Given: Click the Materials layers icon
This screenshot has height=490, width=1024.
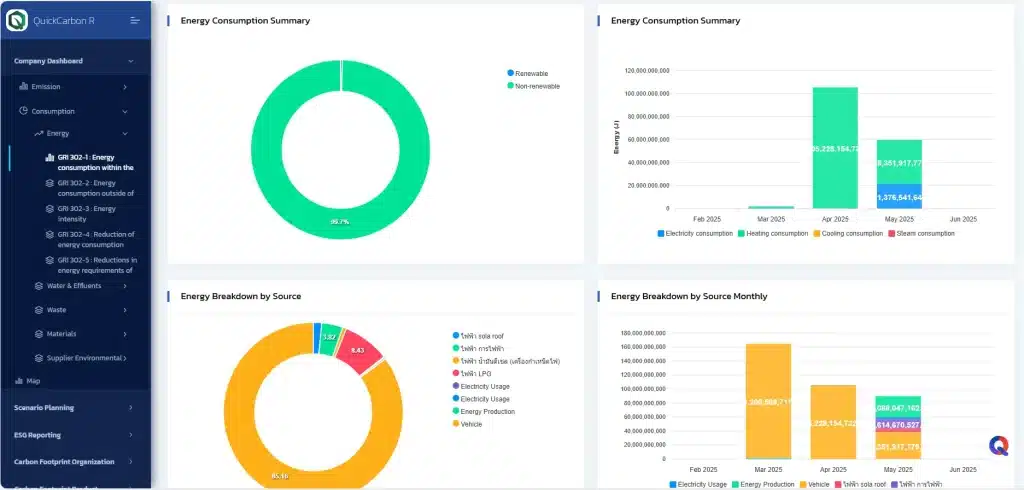Looking at the screenshot, I should pyautogui.click(x=39, y=334).
